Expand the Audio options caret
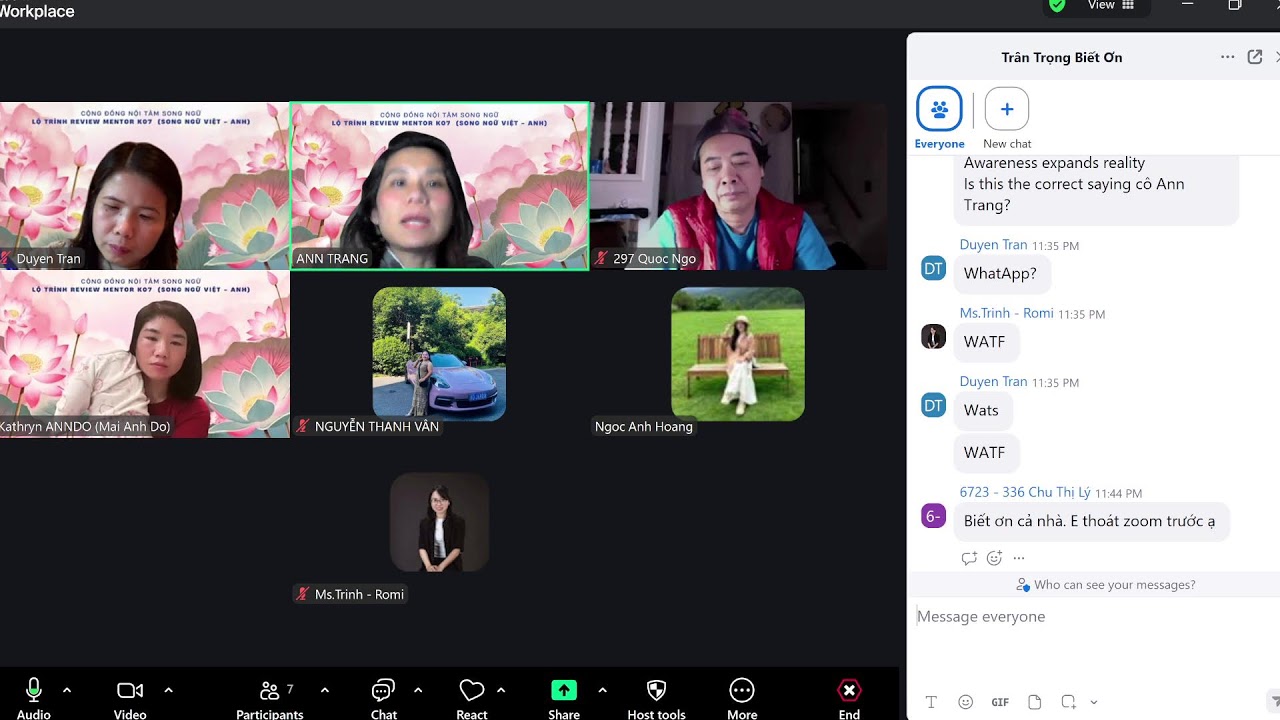Image resolution: width=1280 pixels, height=720 pixels. click(x=67, y=690)
